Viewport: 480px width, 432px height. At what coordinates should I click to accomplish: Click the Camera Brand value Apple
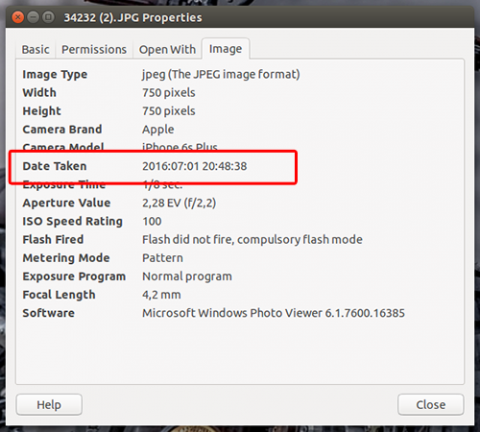pyautogui.click(x=158, y=129)
